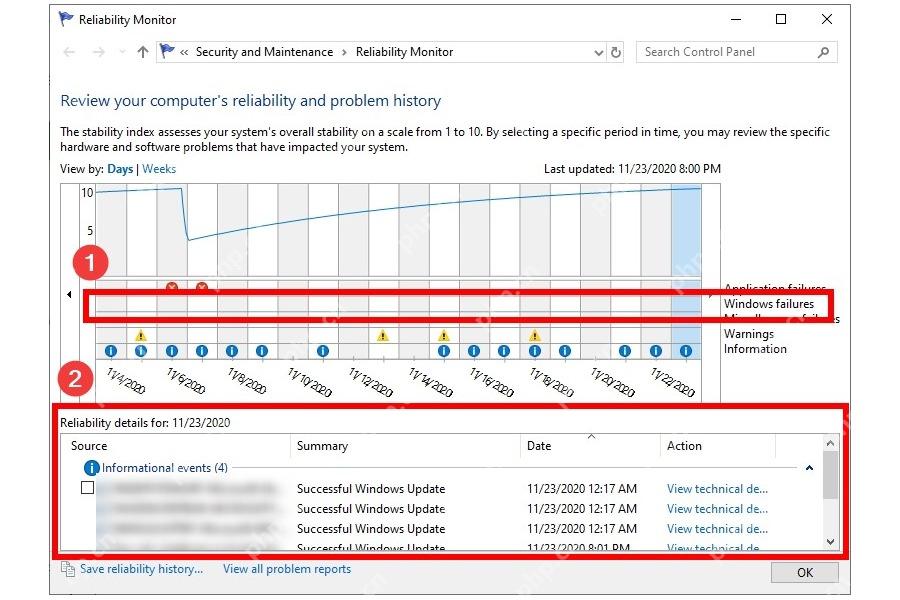Image resolution: width=900 pixels, height=600 pixels.
Task: Go to Security and Maintenance breadcrumb
Action: point(265,52)
